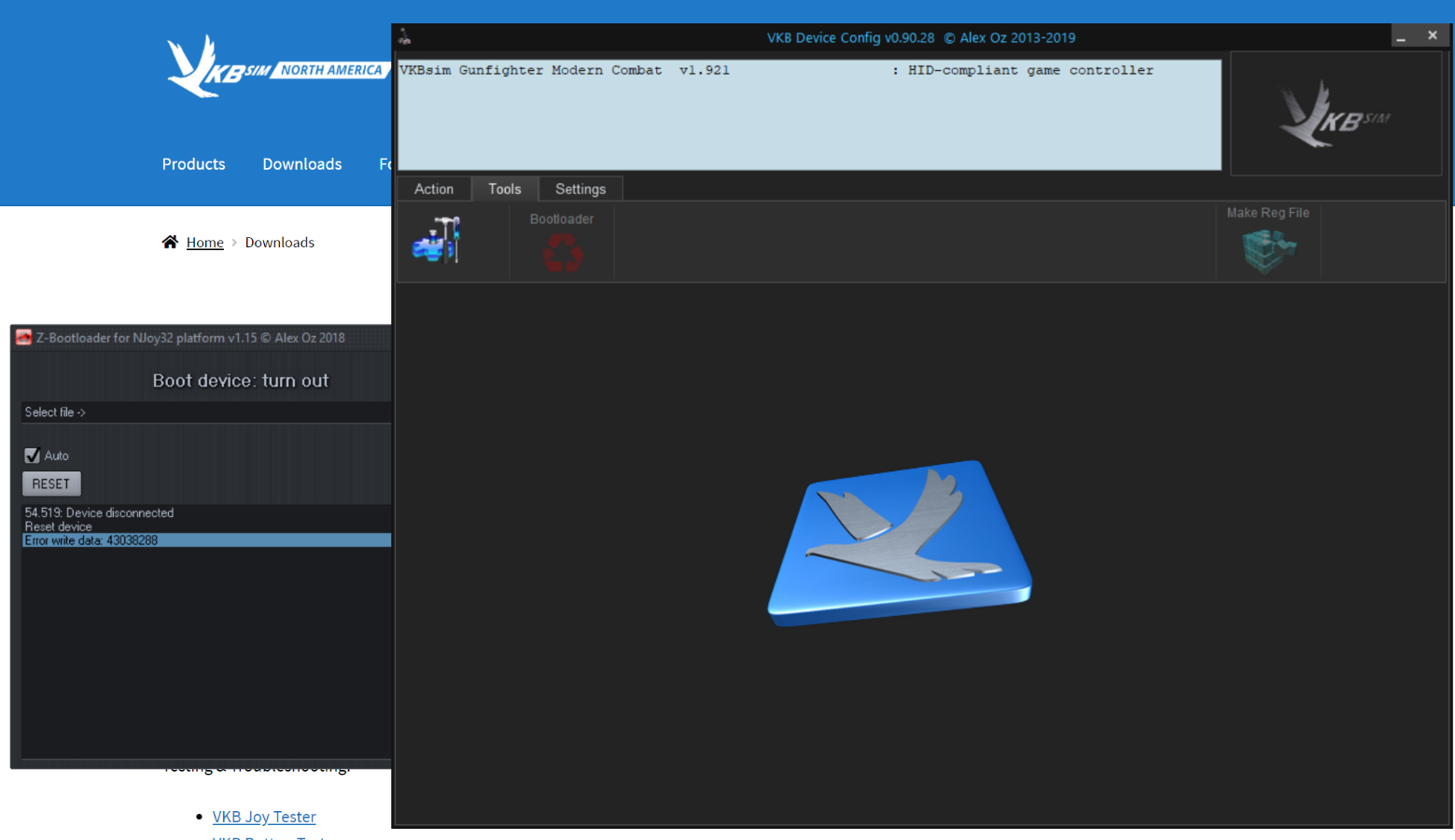This screenshot has width=1455, height=840.
Task: Click the blue VKB bird emblem
Action: [x=899, y=542]
